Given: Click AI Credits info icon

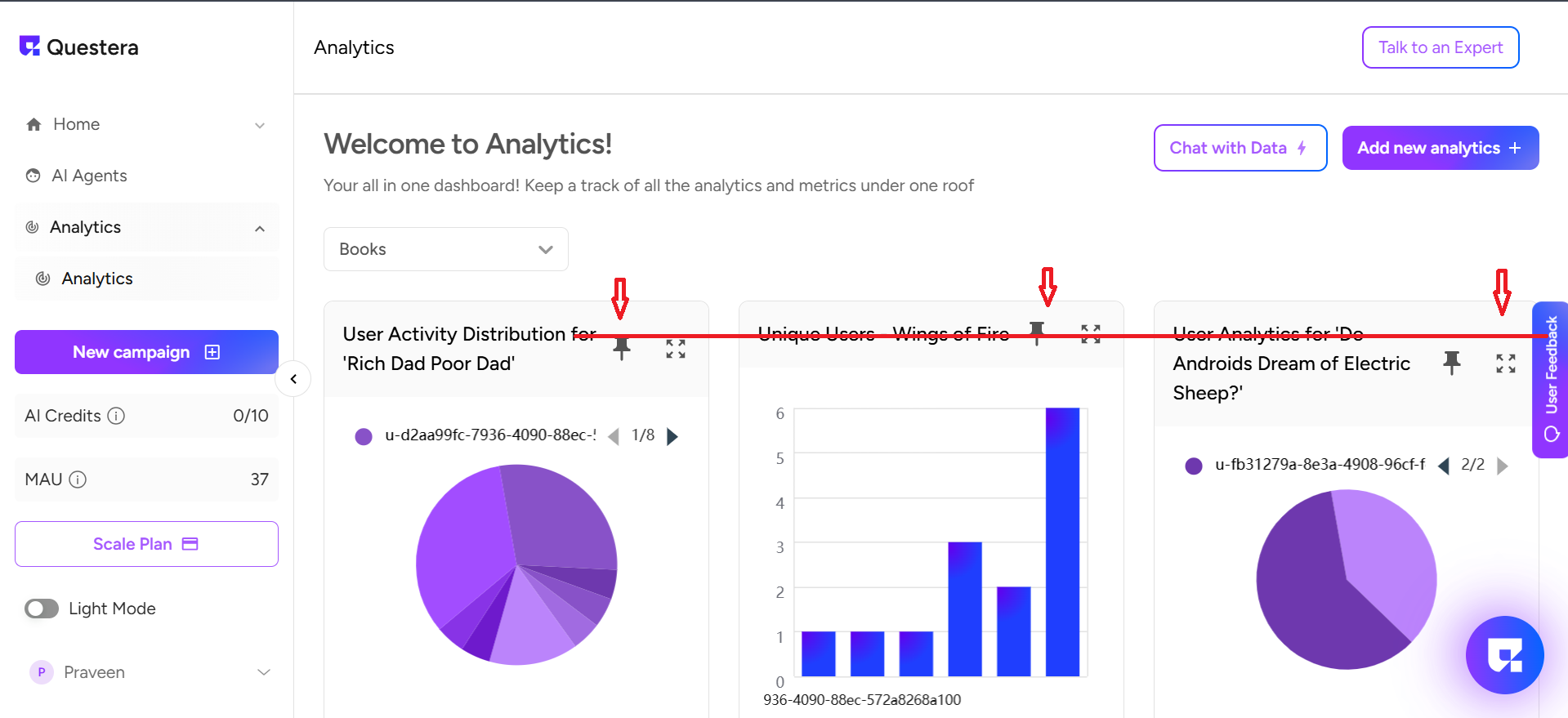Looking at the screenshot, I should 117,416.
